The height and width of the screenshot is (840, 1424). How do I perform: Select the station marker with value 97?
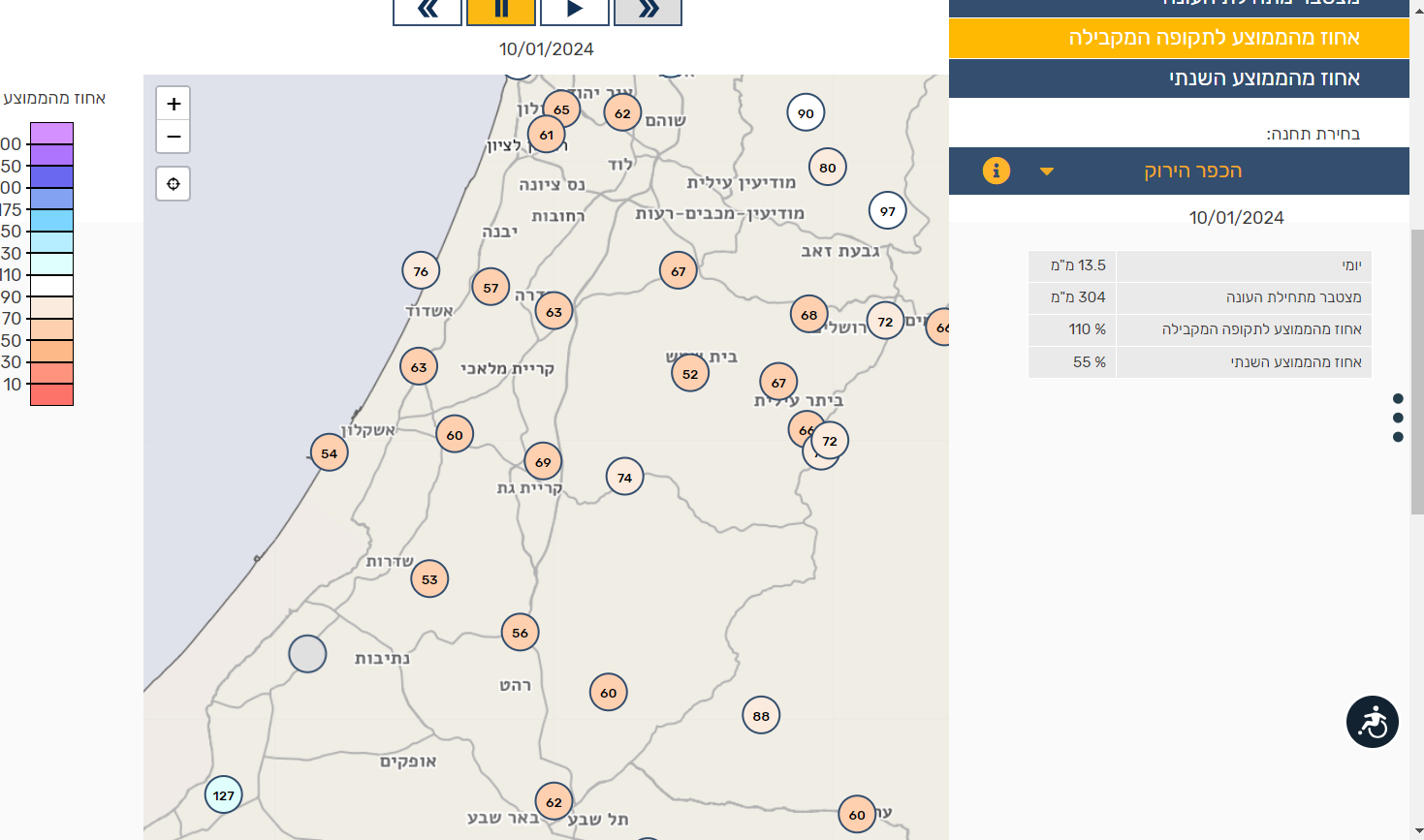(887, 211)
